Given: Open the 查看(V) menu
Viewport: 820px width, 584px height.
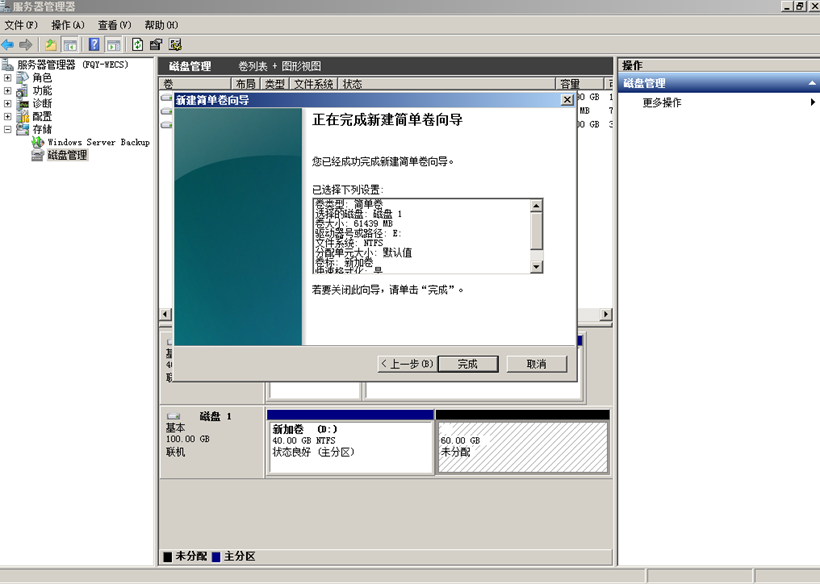Looking at the screenshot, I should point(114,24).
